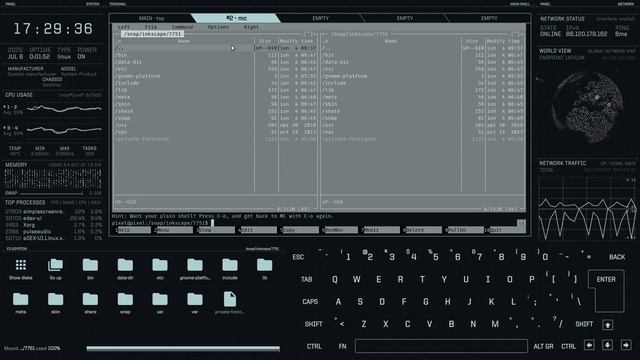Click the 8Delete function button in mc

pos(422,230)
